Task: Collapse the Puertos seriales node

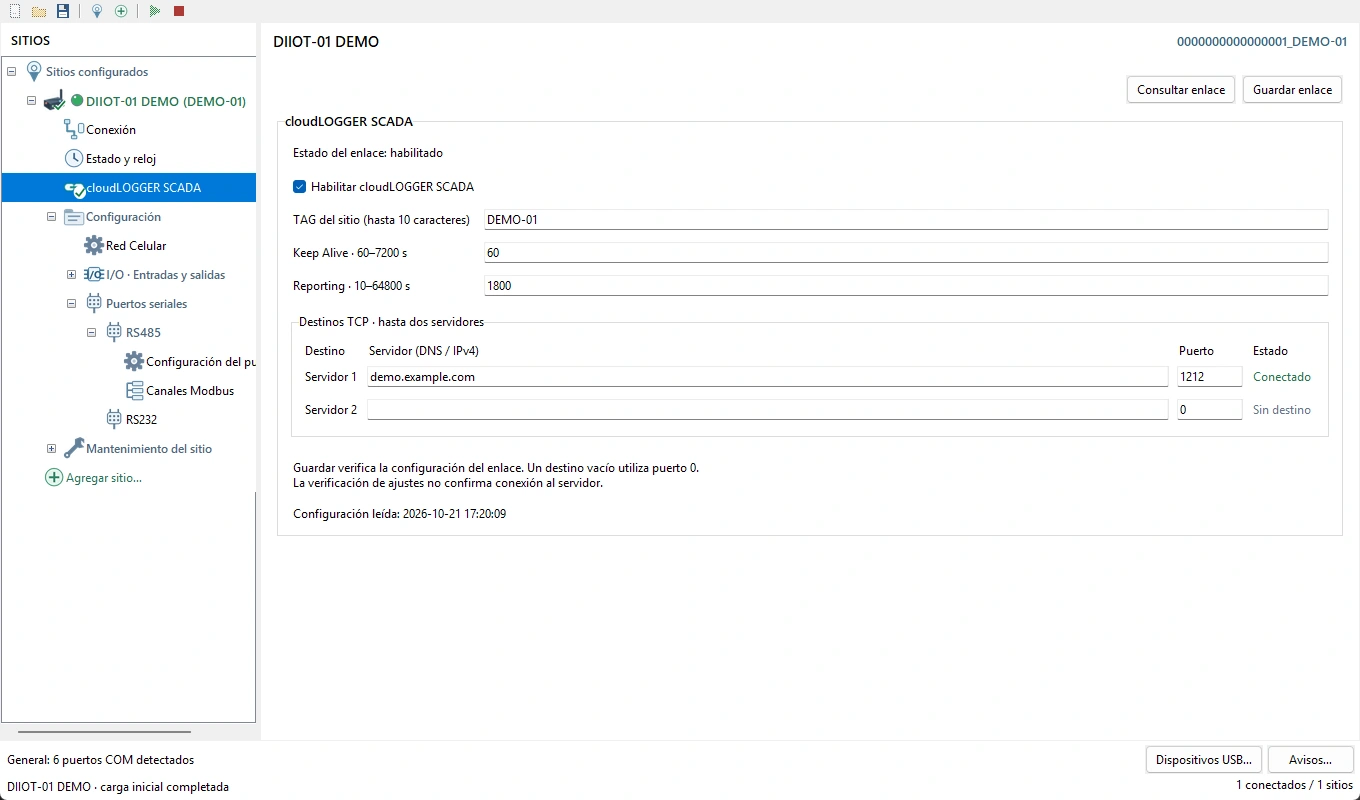Action: [71, 304]
